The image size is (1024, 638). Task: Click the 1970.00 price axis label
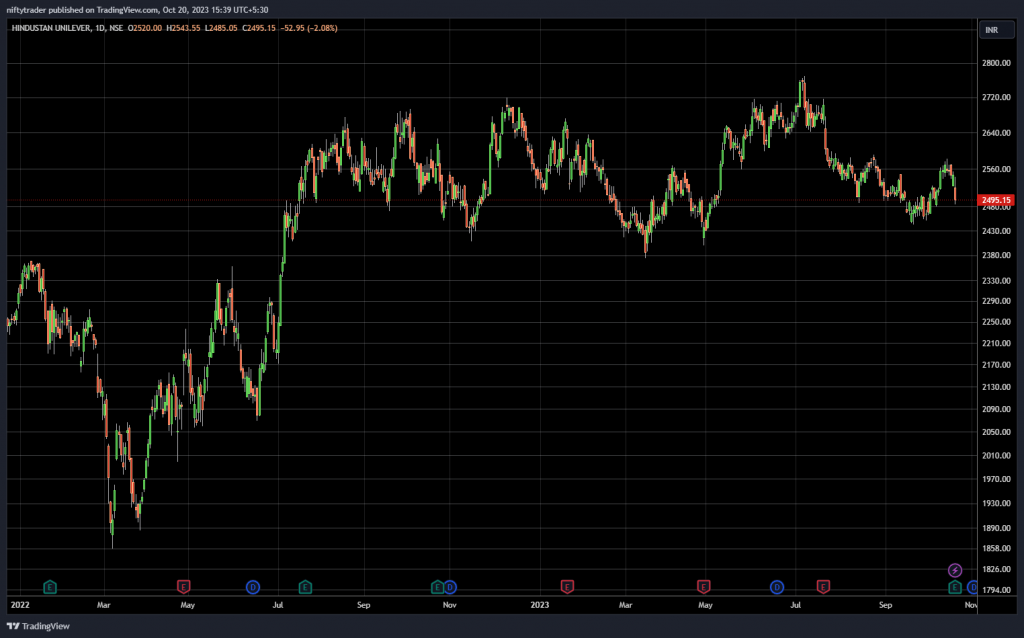pos(996,479)
